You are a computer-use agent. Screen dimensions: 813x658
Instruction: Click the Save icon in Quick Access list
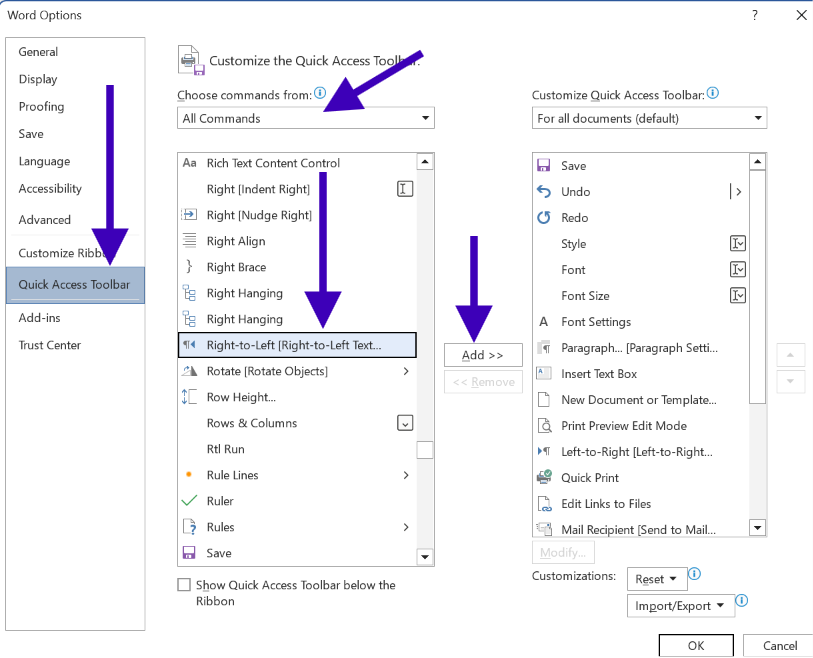coord(543,165)
